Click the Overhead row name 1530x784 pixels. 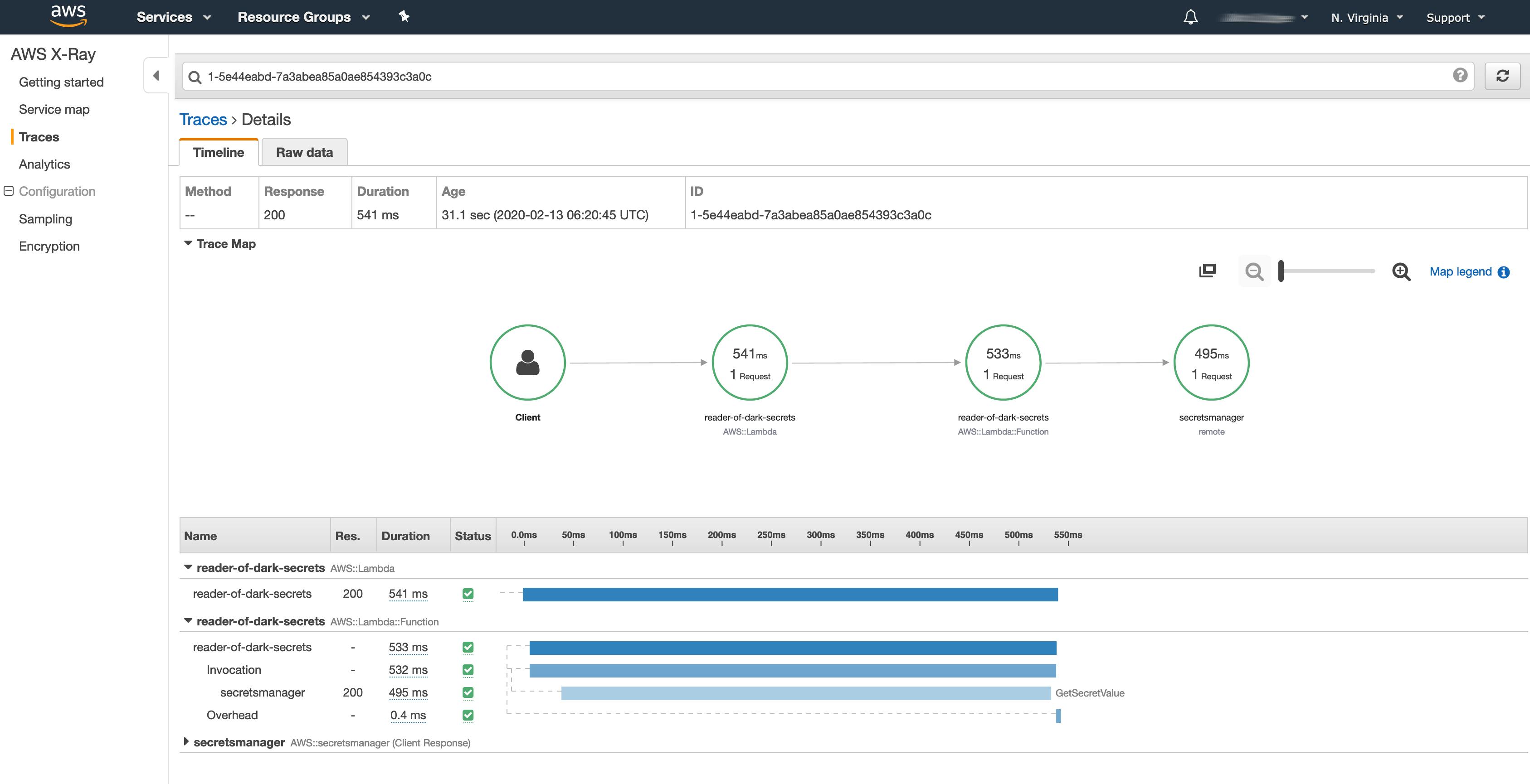[232, 715]
